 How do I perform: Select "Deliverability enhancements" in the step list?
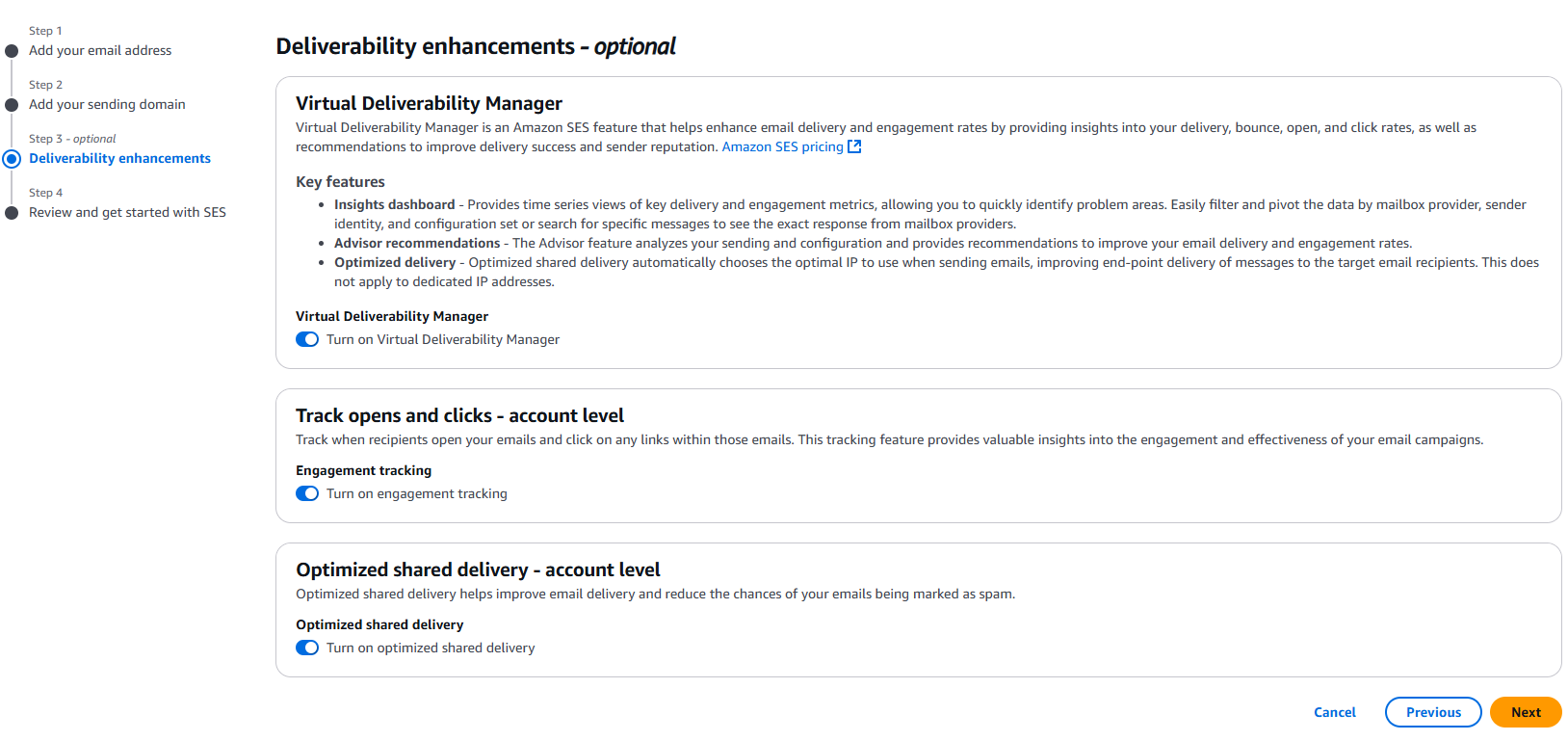pos(119,158)
